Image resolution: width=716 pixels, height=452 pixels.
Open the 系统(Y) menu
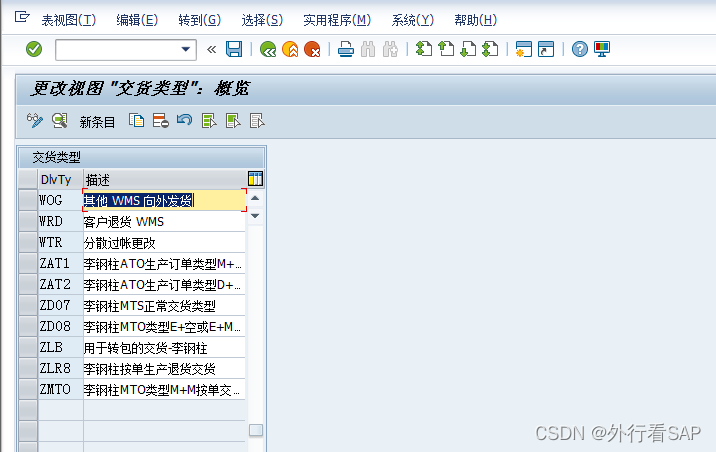[412, 20]
